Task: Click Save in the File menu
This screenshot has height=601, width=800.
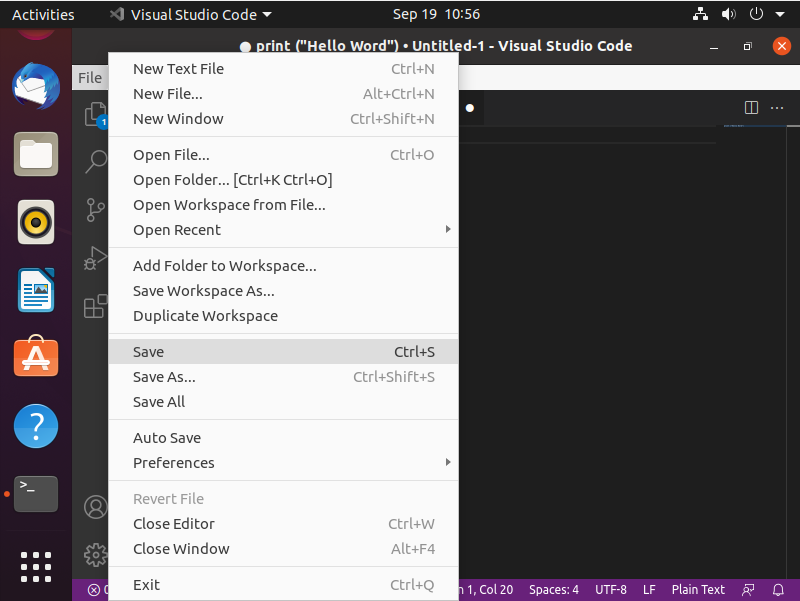Action: tap(283, 352)
